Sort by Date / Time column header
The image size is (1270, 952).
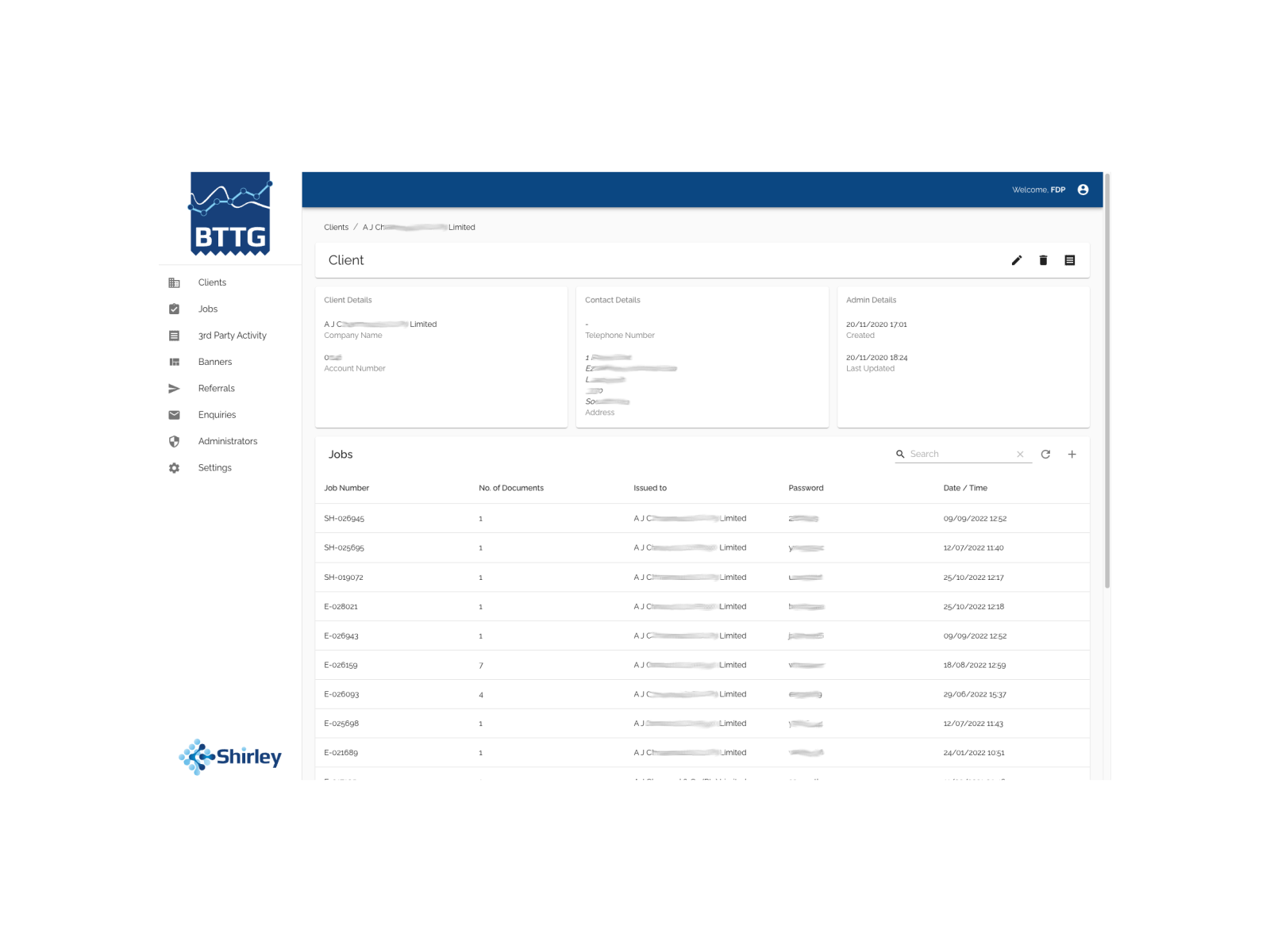point(965,488)
